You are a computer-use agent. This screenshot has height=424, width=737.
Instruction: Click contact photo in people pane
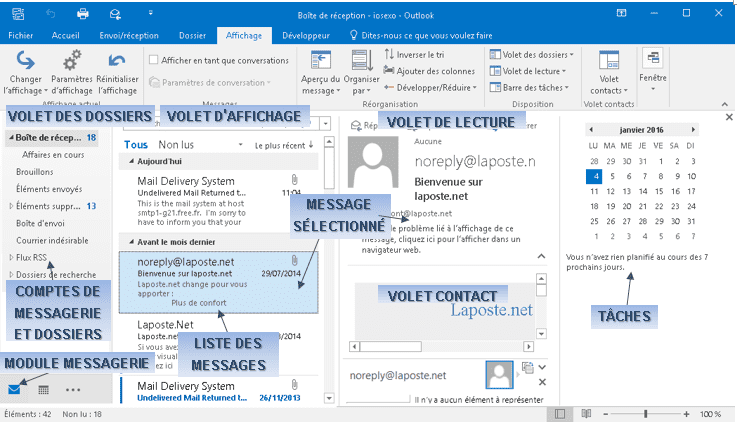tap(499, 375)
